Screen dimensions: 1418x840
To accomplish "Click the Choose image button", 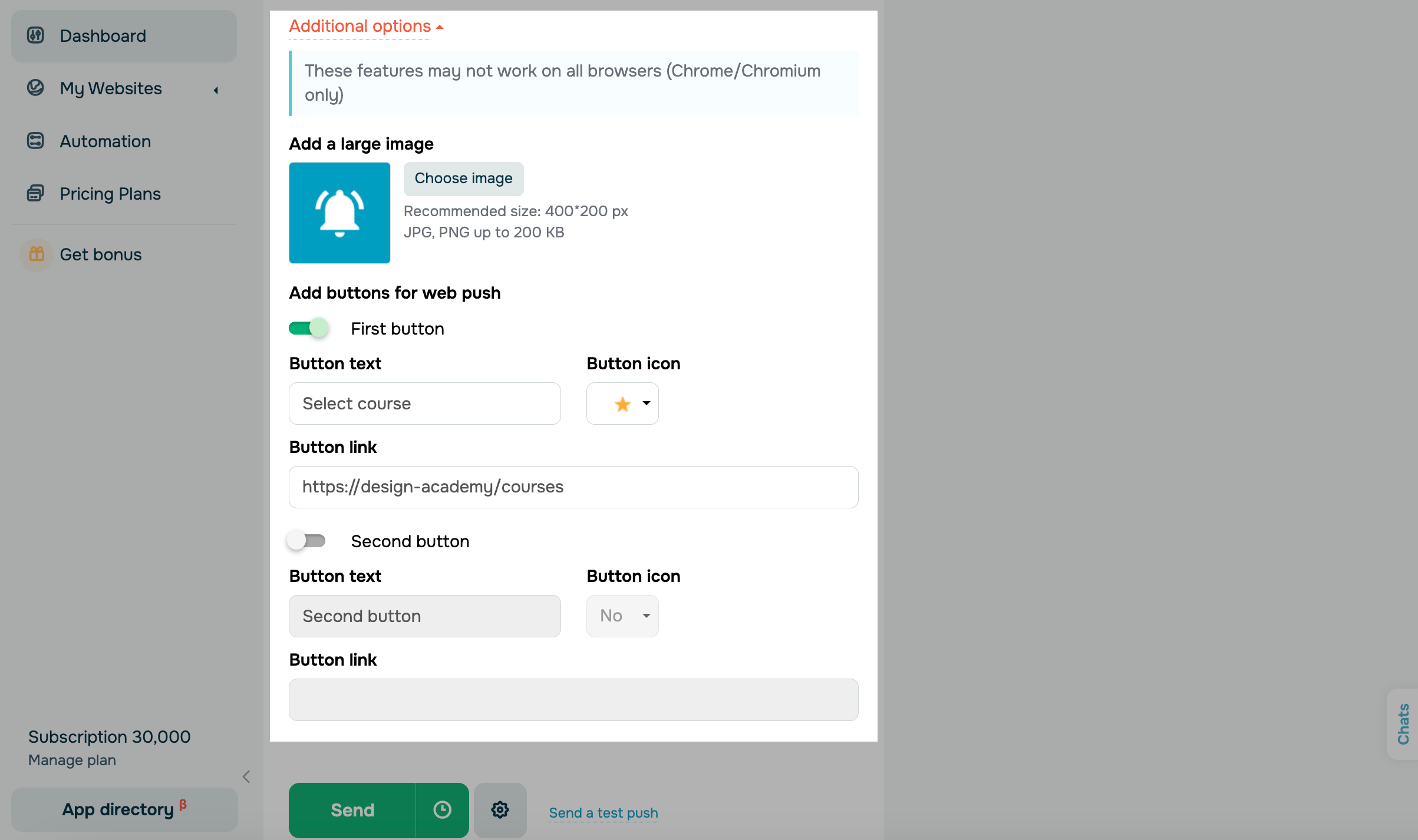I will point(463,178).
